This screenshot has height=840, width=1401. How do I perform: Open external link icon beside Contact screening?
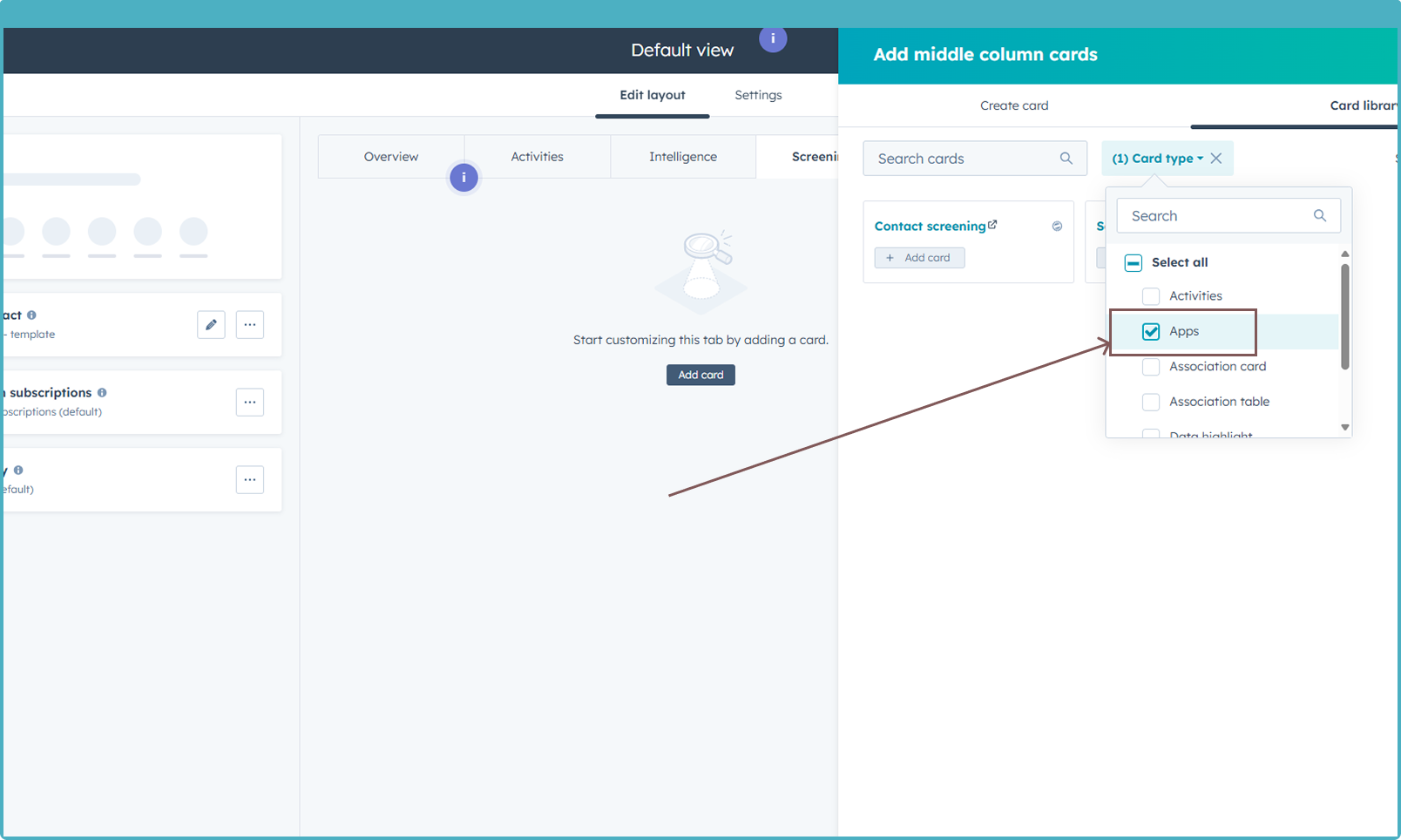[992, 225]
